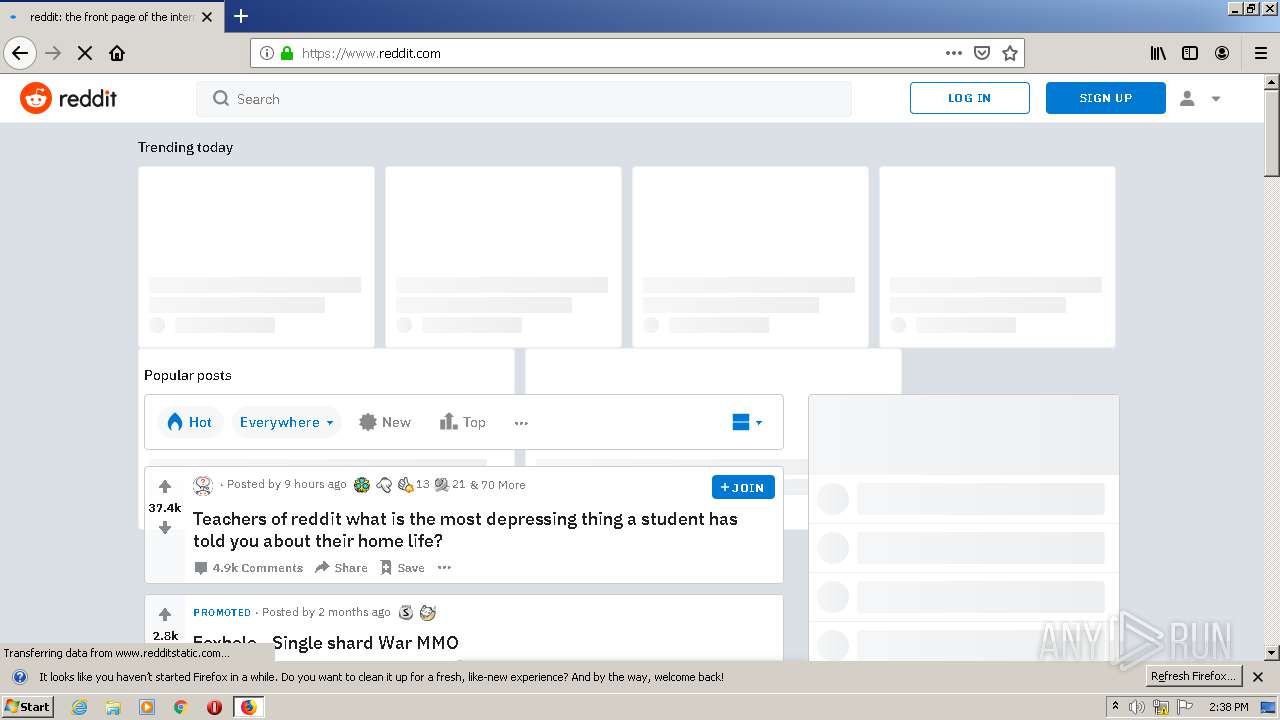Viewport: 1280px width, 720px height.
Task: Stop loading the page
Action: (85, 53)
